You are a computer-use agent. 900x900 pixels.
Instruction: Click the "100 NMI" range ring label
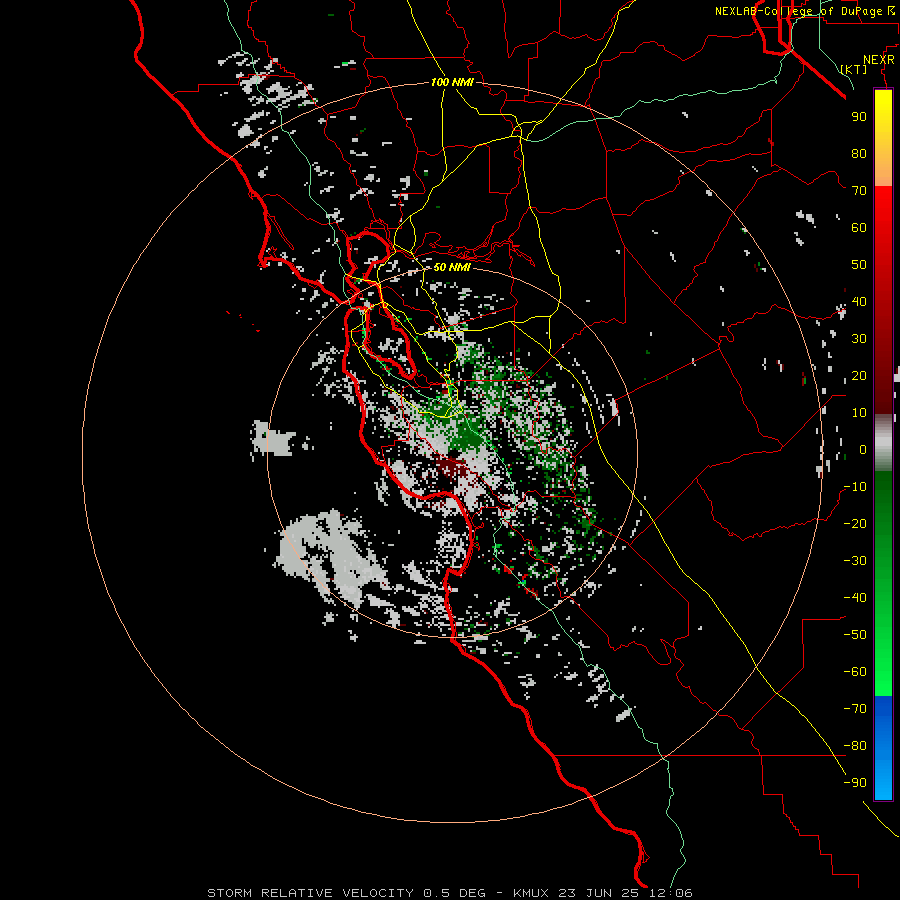452,82
